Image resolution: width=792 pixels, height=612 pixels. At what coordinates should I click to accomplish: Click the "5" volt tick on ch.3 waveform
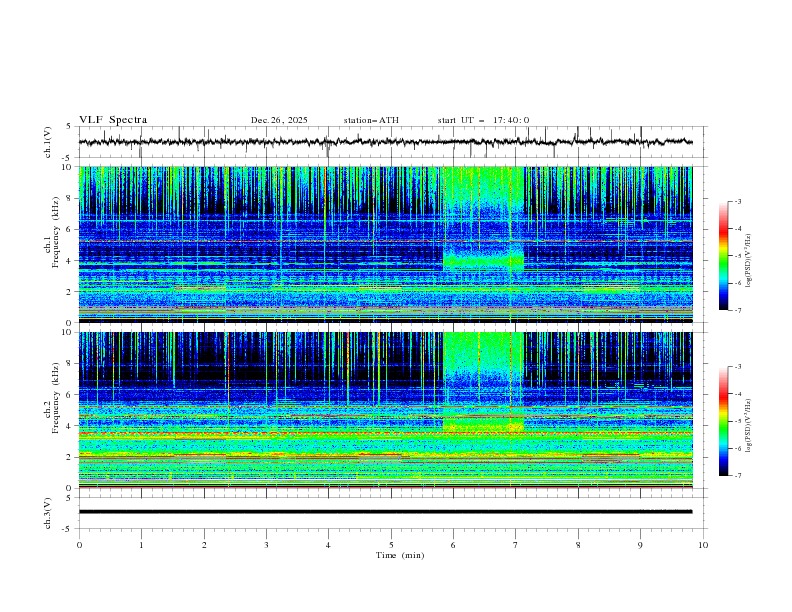coord(69,498)
